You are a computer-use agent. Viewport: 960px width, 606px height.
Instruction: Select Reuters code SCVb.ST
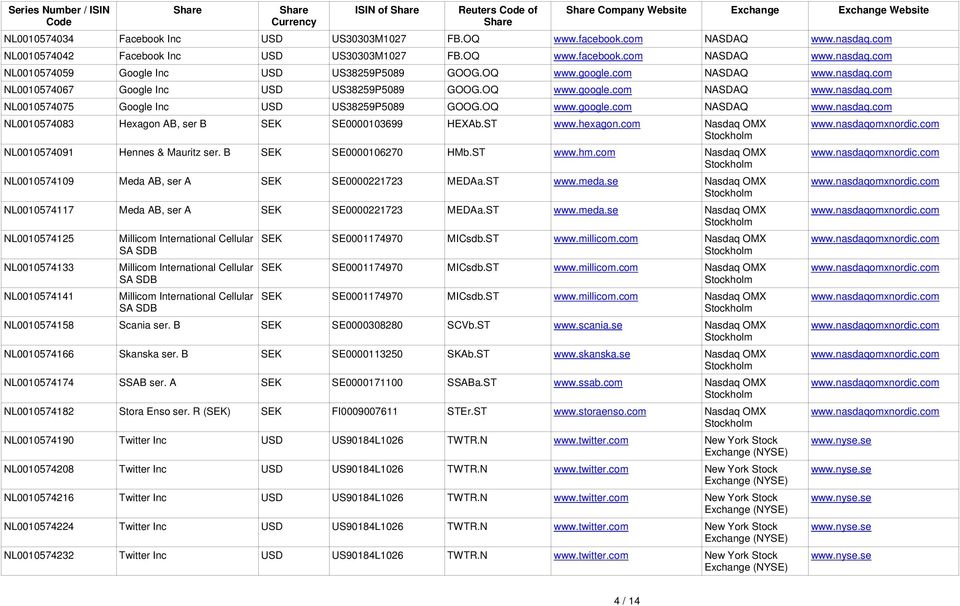(x=468, y=326)
